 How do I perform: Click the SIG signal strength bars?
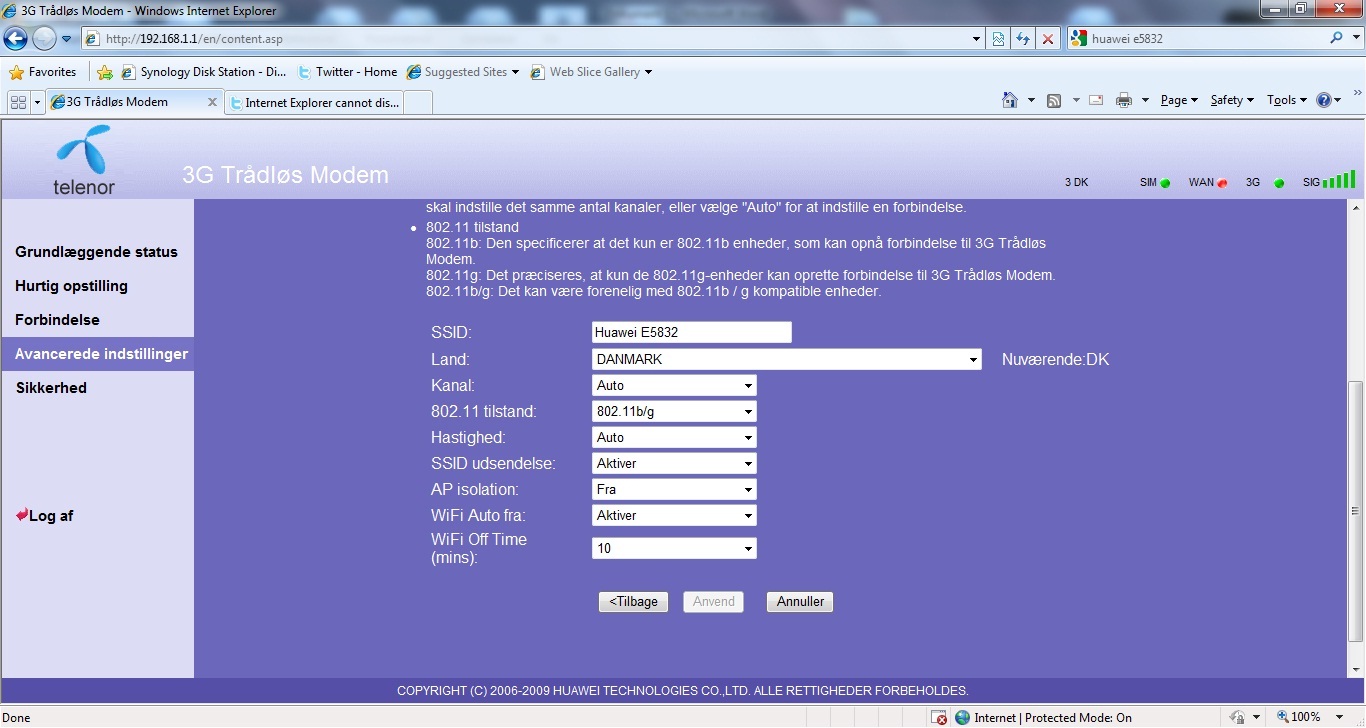[1339, 180]
